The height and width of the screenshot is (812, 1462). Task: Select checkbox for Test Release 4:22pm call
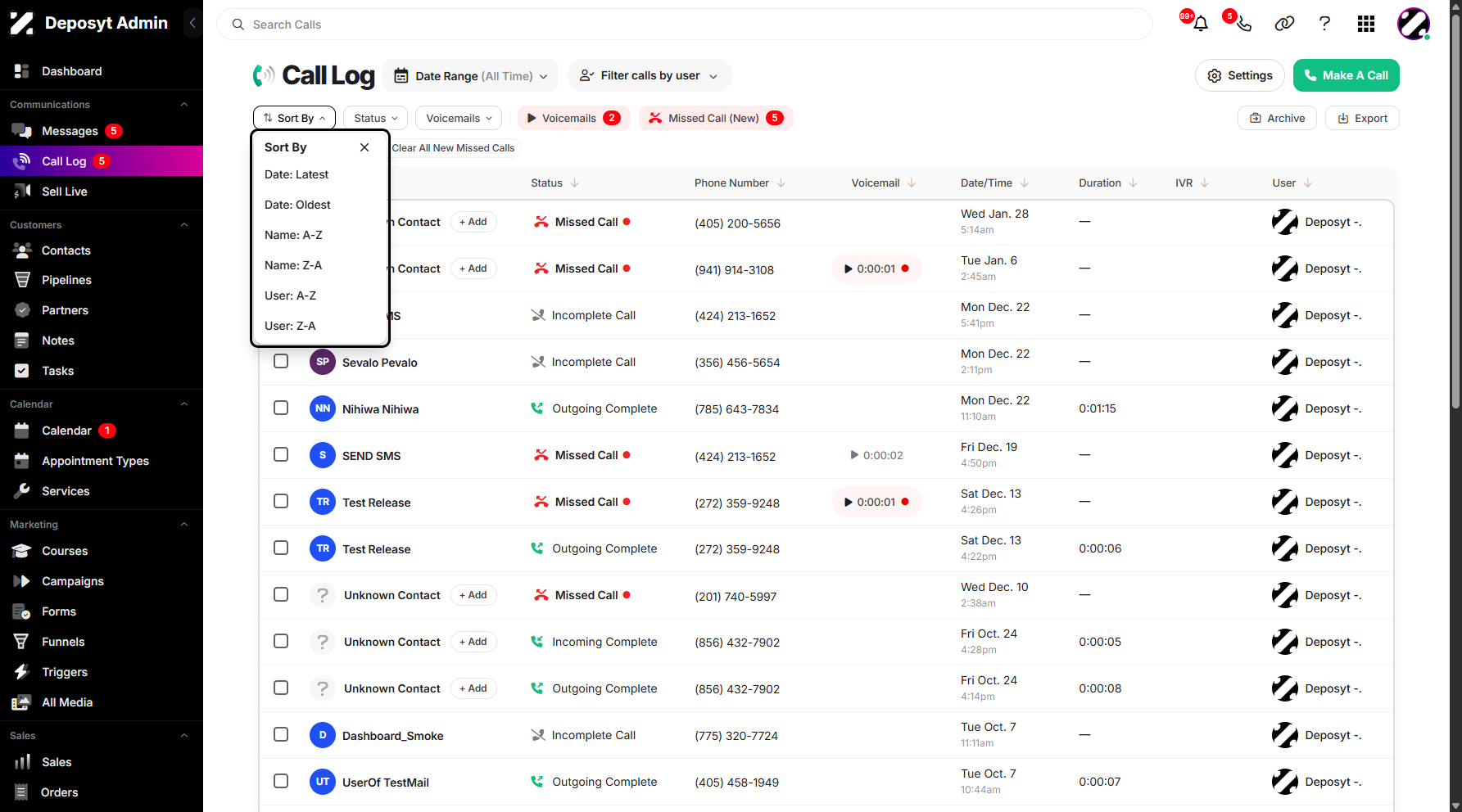click(x=281, y=548)
